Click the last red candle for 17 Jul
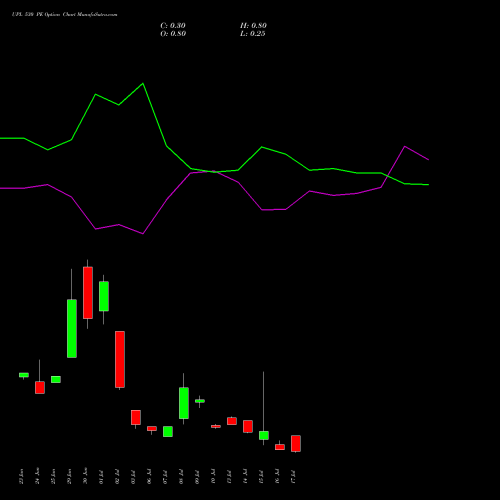 (296, 443)
